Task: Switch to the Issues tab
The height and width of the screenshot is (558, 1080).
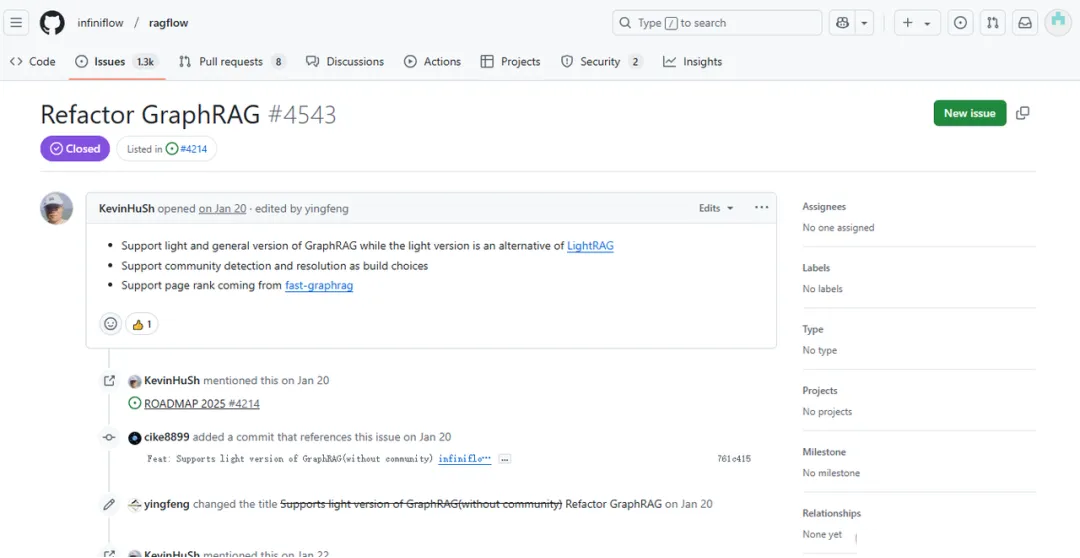Action: pyautogui.click(x=116, y=61)
